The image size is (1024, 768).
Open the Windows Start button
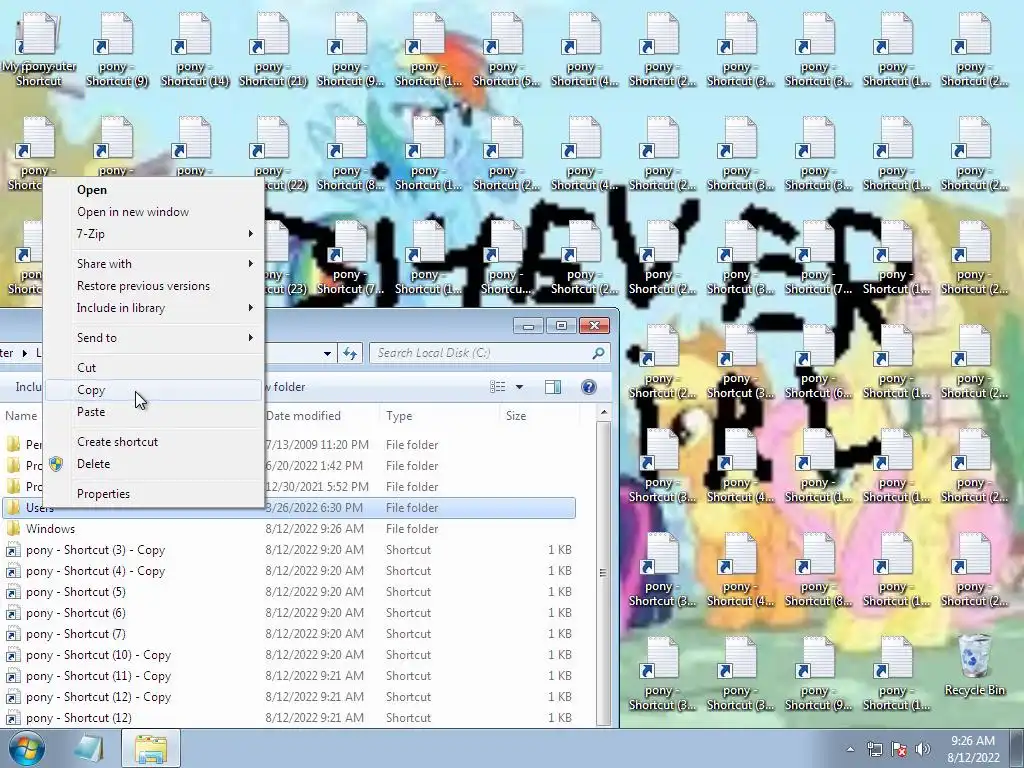pyautogui.click(x=27, y=748)
